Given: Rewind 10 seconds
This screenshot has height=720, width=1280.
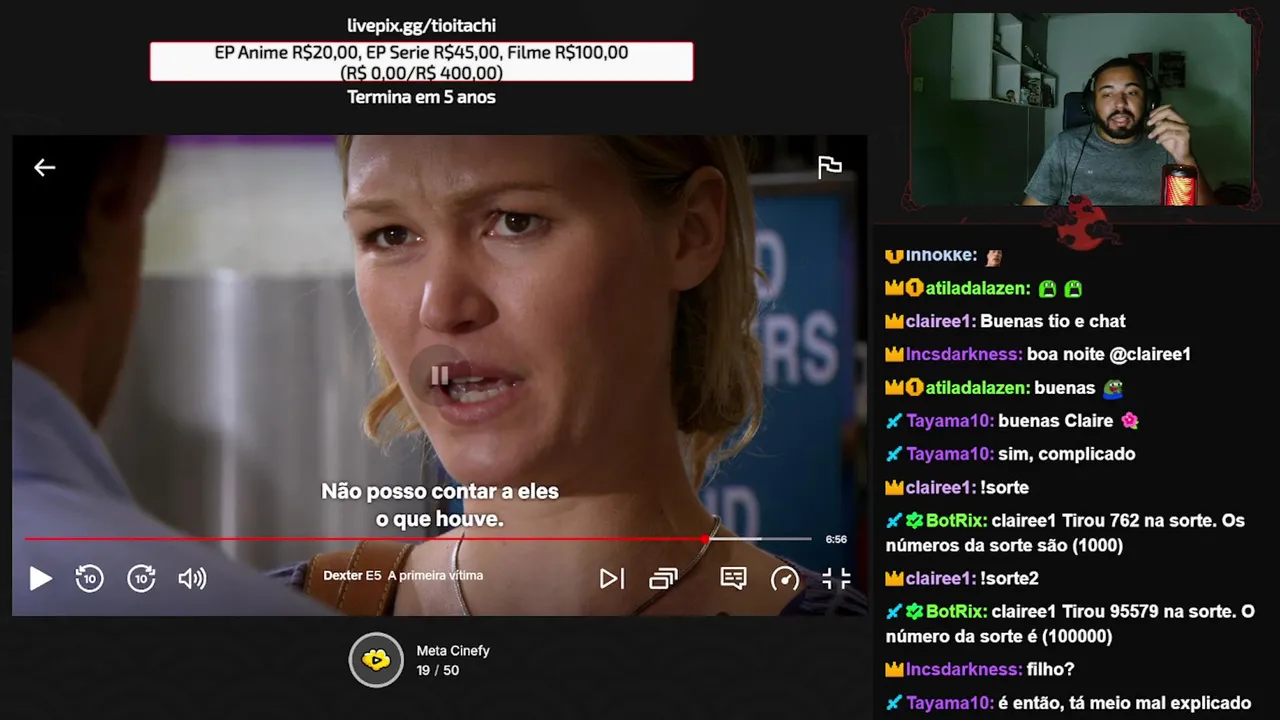Looking at the screenshot, I should (x=90, y=578).
